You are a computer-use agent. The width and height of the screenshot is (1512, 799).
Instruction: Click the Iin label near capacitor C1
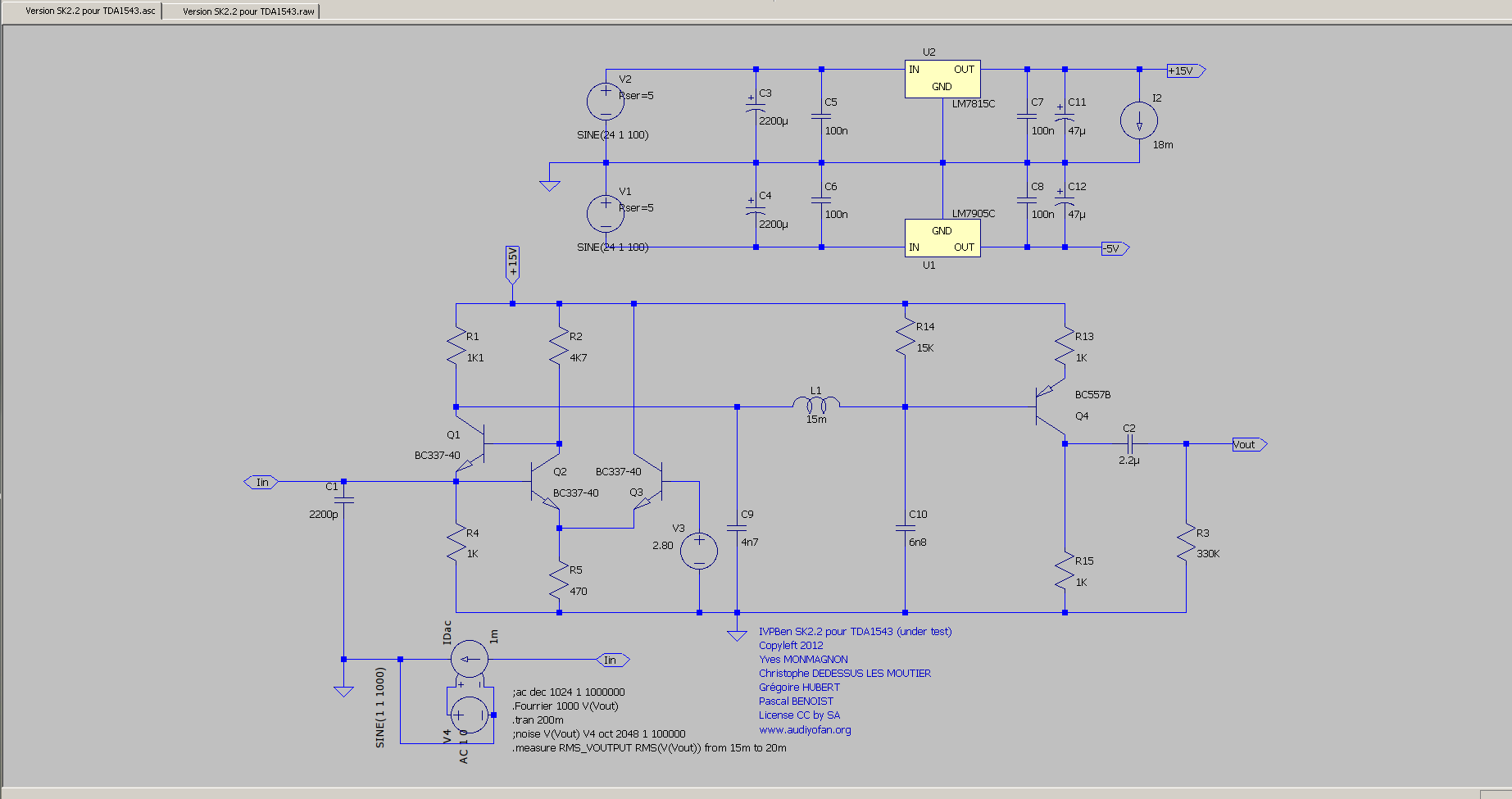(261, 482)
